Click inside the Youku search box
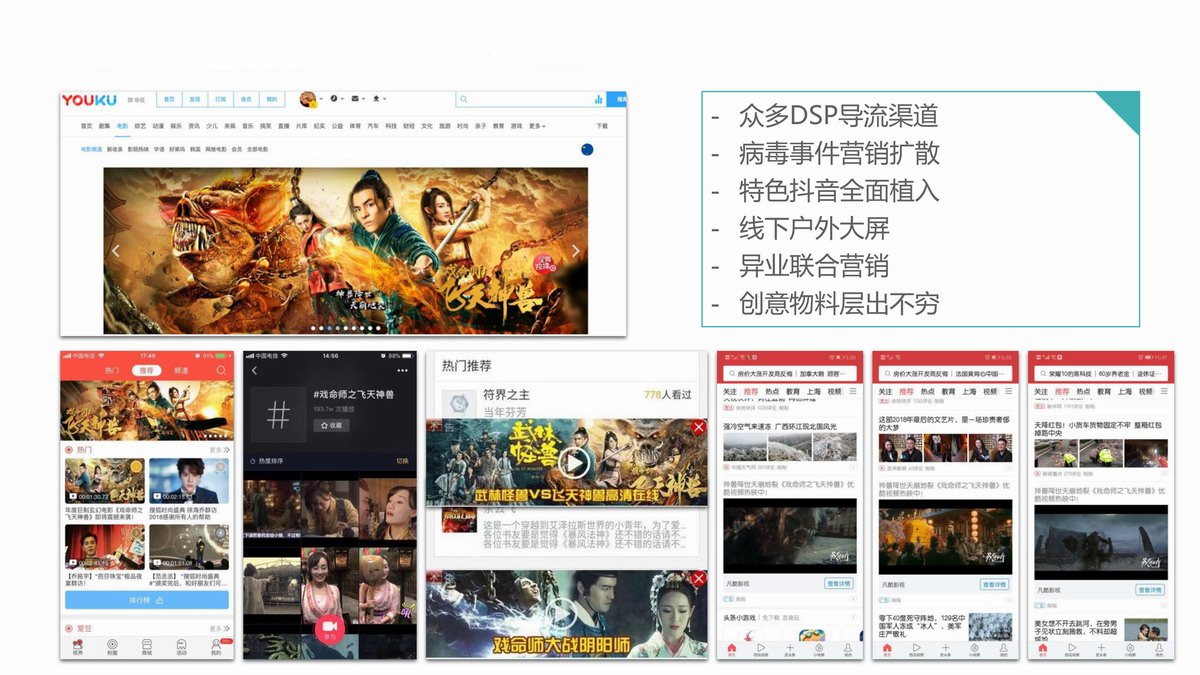The image size is (1200, 675). click(x=525, y=99)
